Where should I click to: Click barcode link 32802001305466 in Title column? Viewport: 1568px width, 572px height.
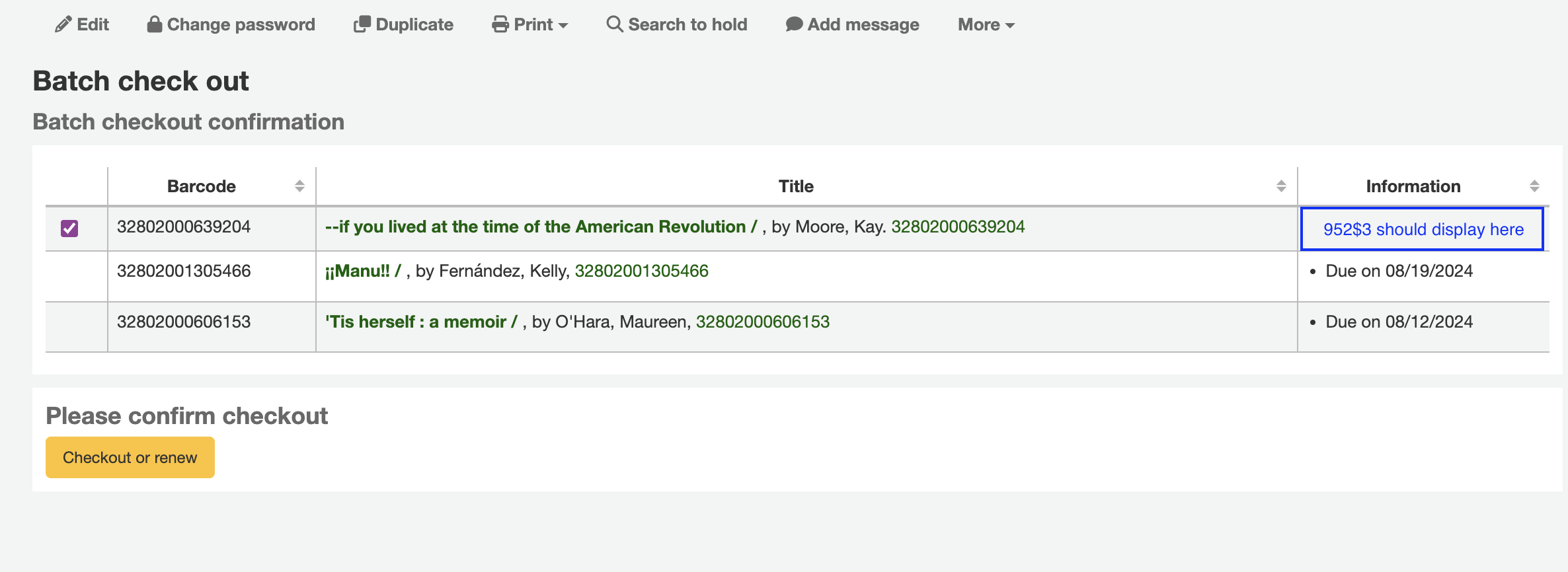click(641, 271)
